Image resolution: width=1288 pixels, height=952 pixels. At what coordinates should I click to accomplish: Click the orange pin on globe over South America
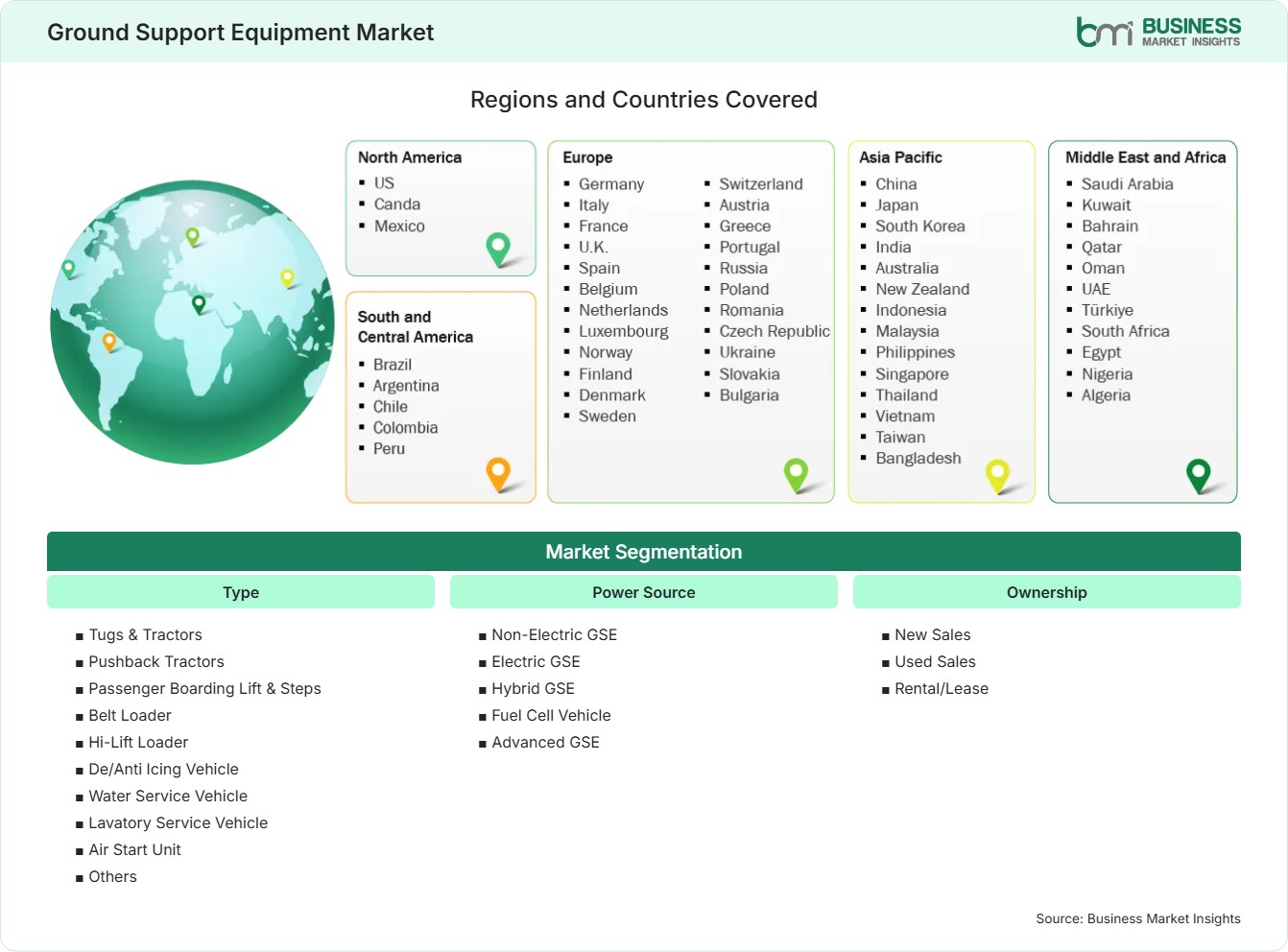109,341
